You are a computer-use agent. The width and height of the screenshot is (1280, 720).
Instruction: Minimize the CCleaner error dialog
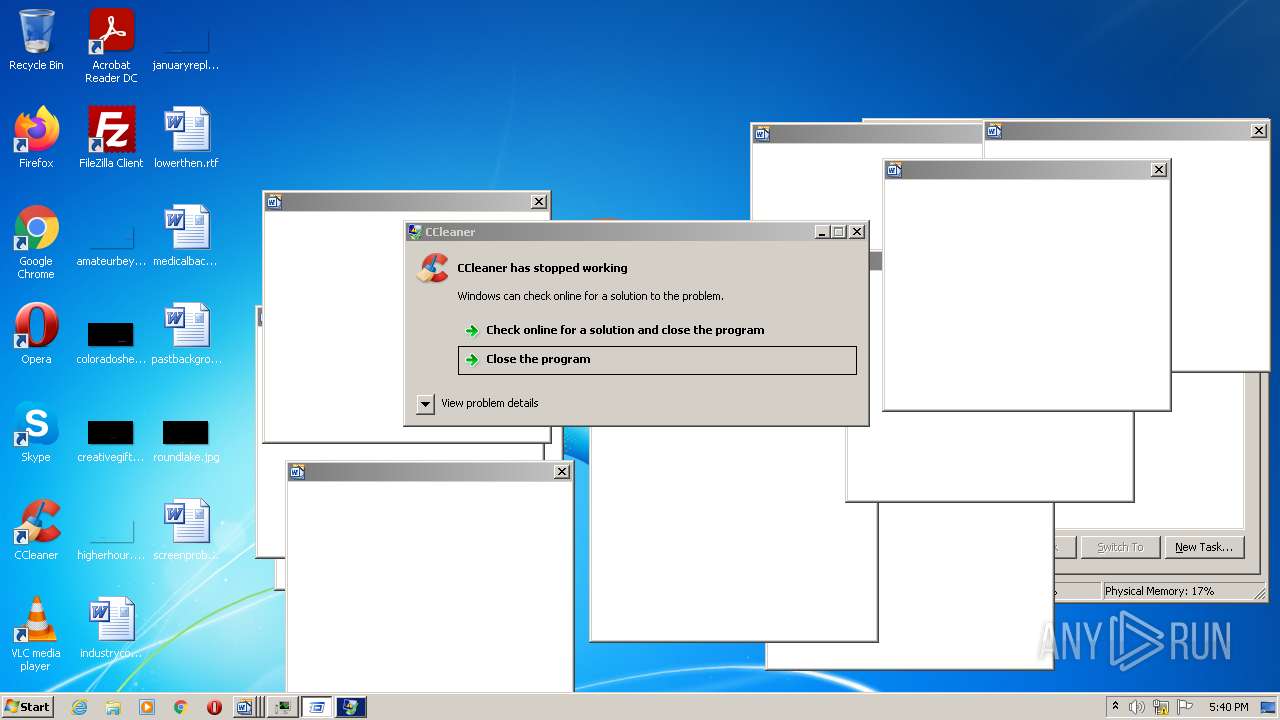click(822, 232)
